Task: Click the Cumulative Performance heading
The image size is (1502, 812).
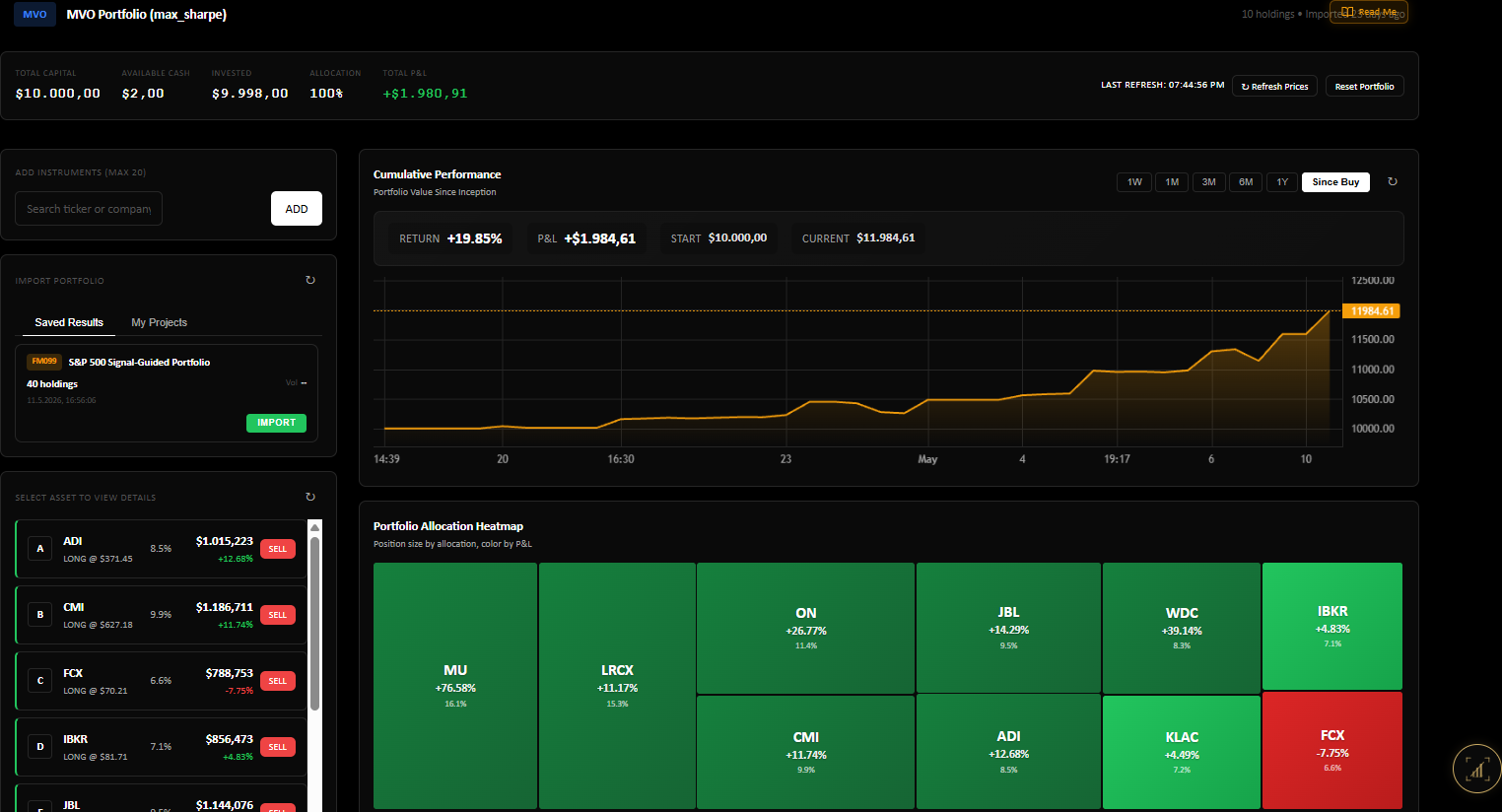Action: [x=437, y=174]
